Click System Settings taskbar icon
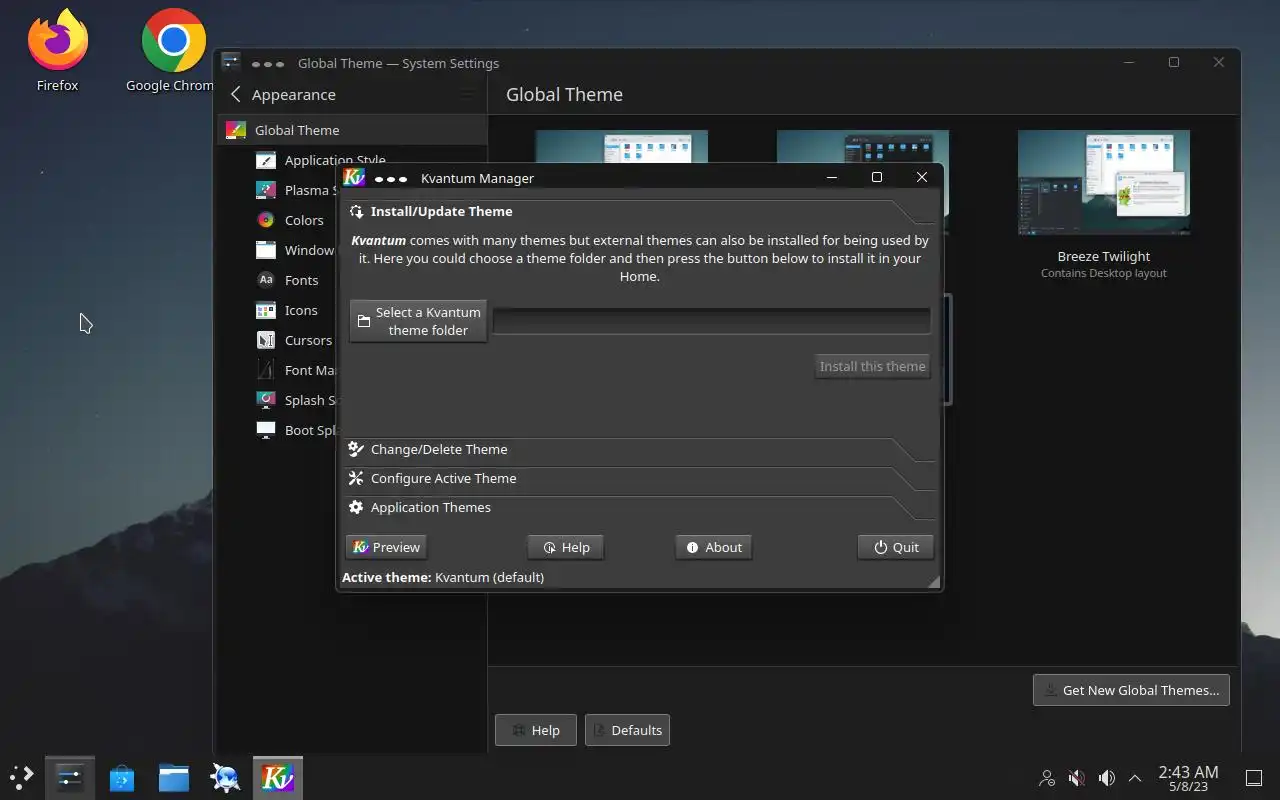Viewport: 1280px width, 800px height. click(70, 777)
